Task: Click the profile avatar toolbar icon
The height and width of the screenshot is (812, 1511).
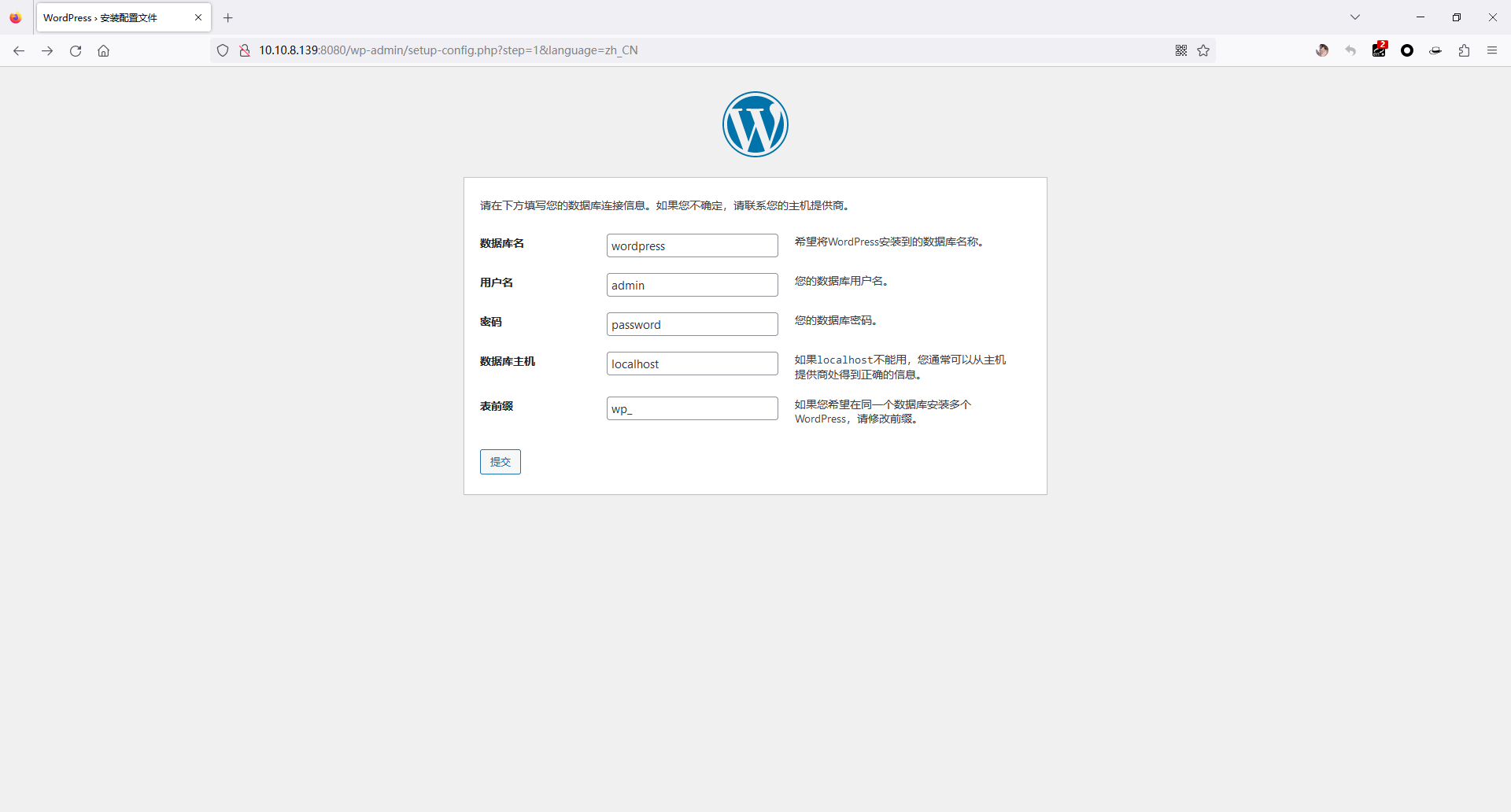Action: (1322, 50)
